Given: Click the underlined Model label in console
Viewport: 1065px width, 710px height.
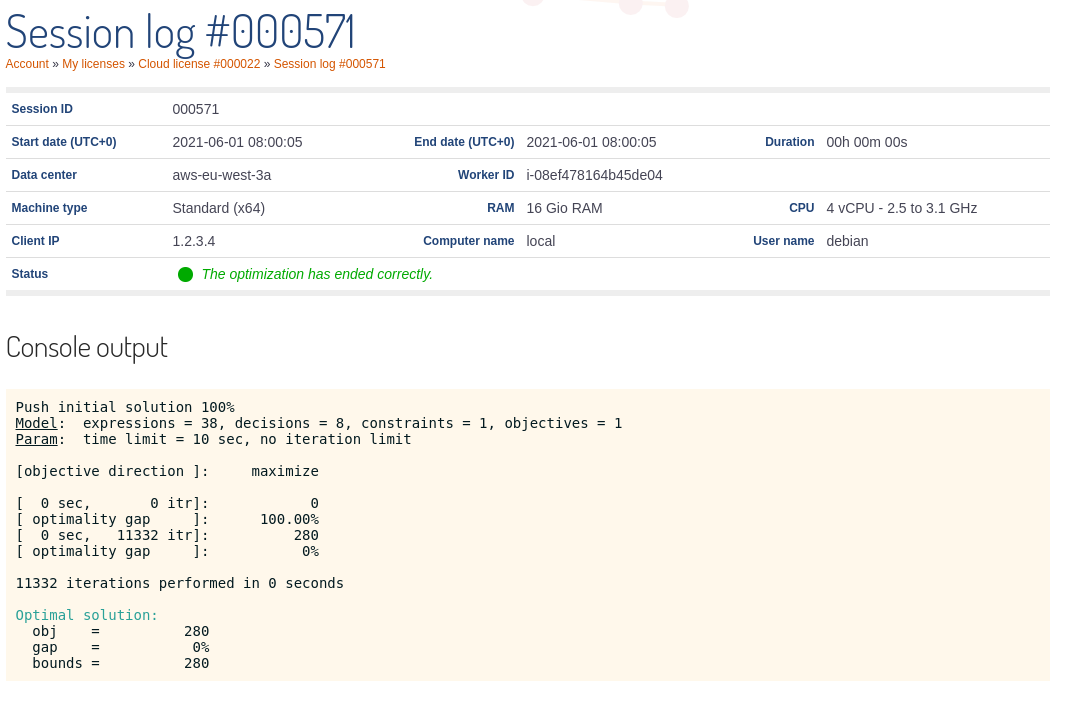Looking at the screenshot, I should [x=36, y=423].
